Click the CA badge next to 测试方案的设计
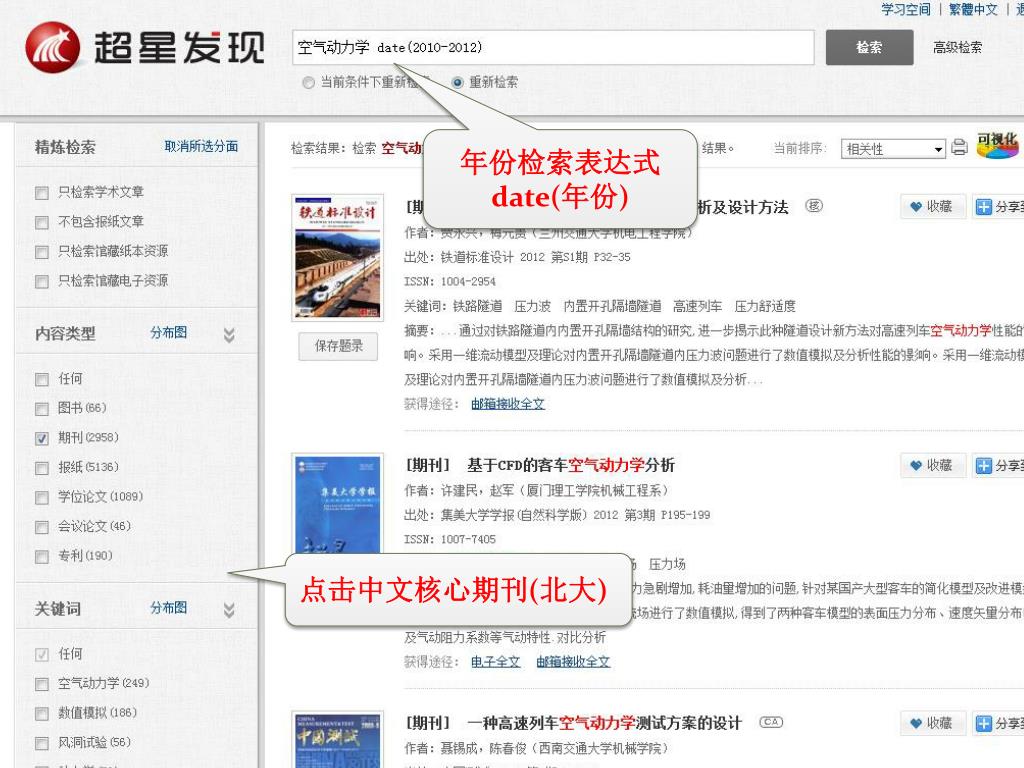 click(x=771, y=722)
